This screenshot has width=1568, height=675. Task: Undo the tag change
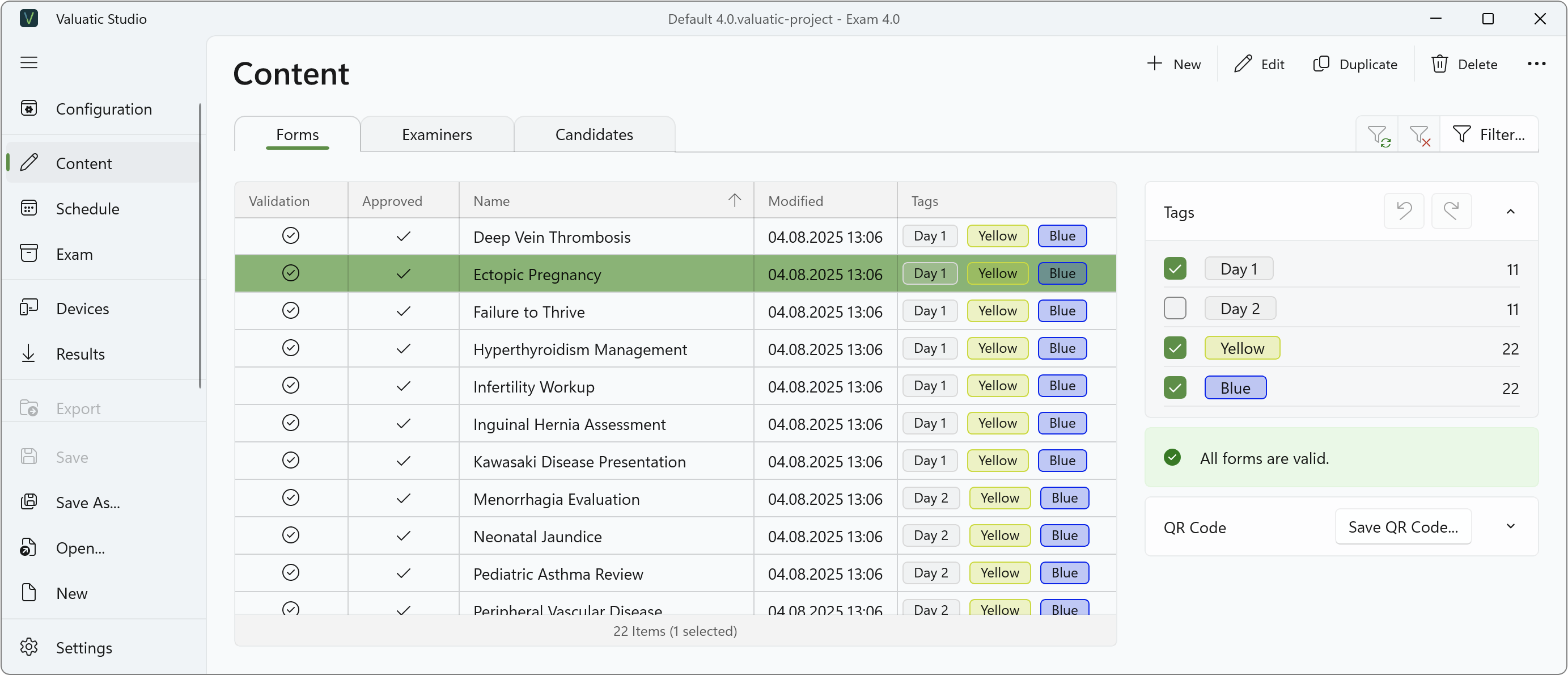tap(1404, 212)
